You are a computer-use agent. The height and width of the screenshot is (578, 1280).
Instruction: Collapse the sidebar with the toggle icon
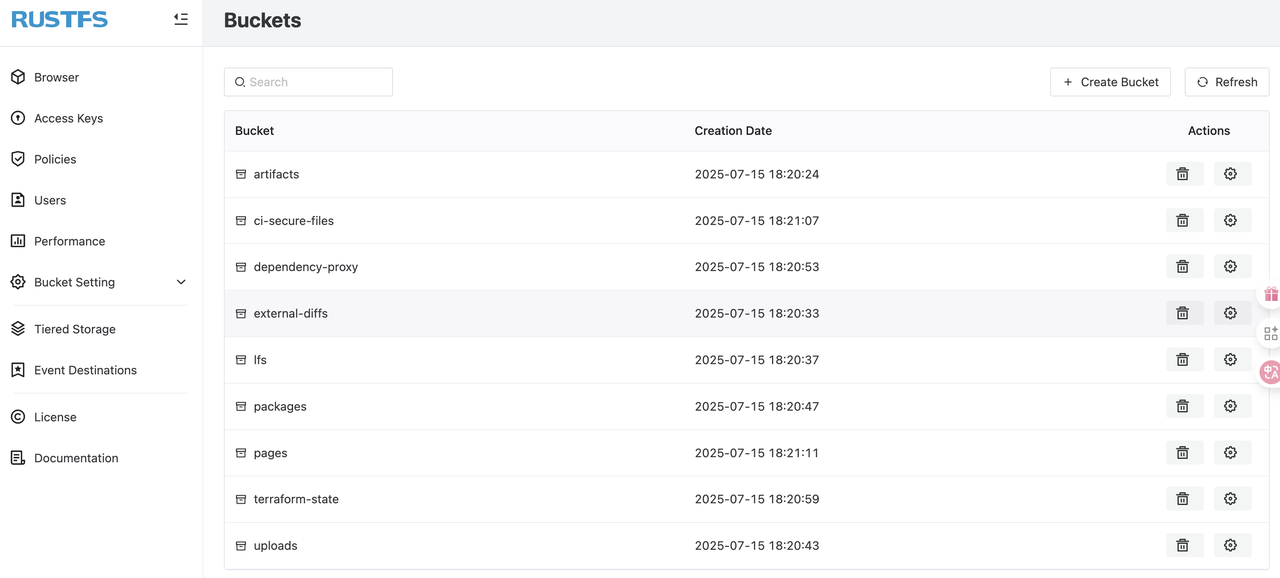(180, 18)
